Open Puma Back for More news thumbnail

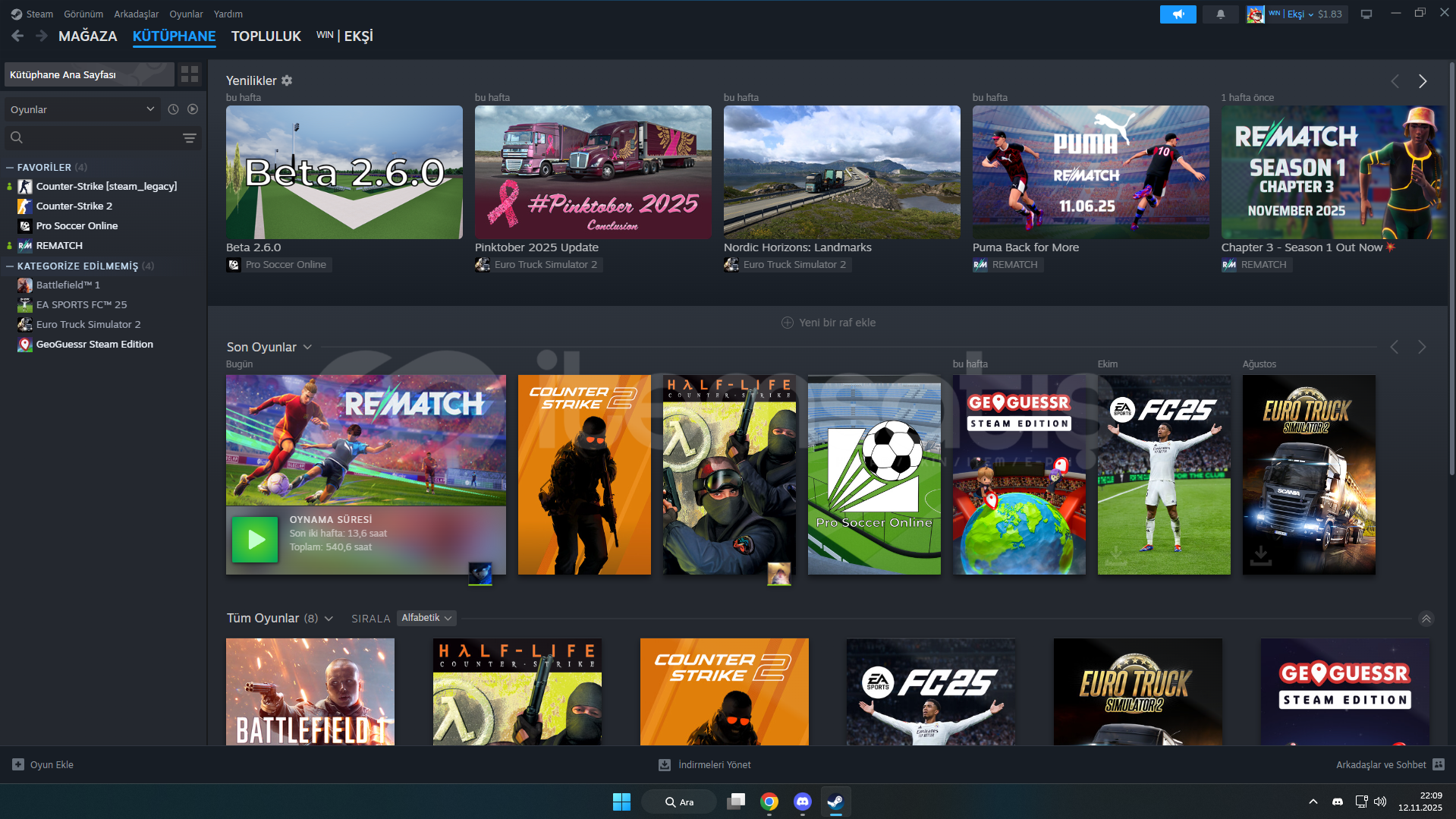coord(1091,172)
